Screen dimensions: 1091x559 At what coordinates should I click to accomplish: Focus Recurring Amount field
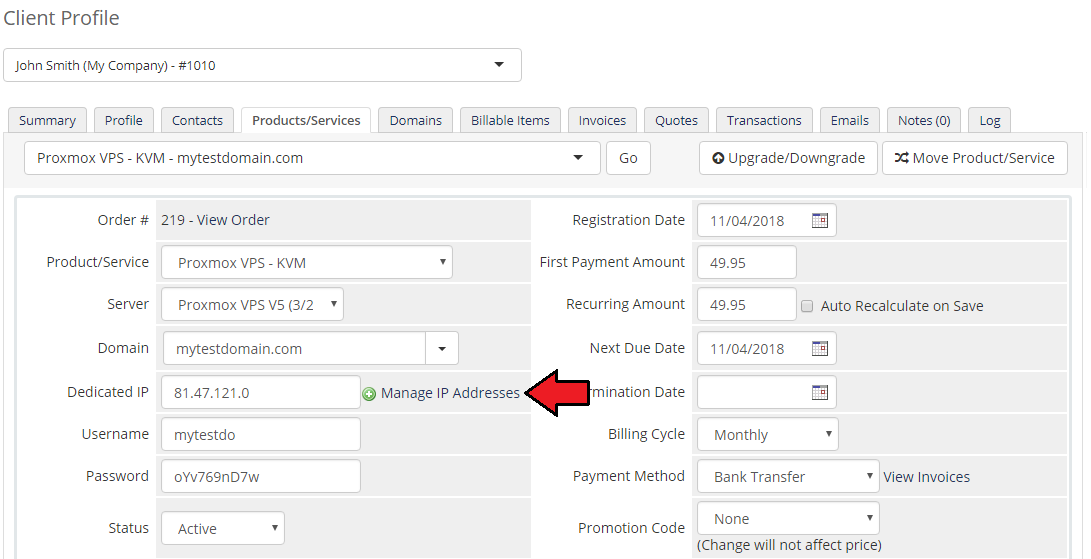[x=747, y=304]
